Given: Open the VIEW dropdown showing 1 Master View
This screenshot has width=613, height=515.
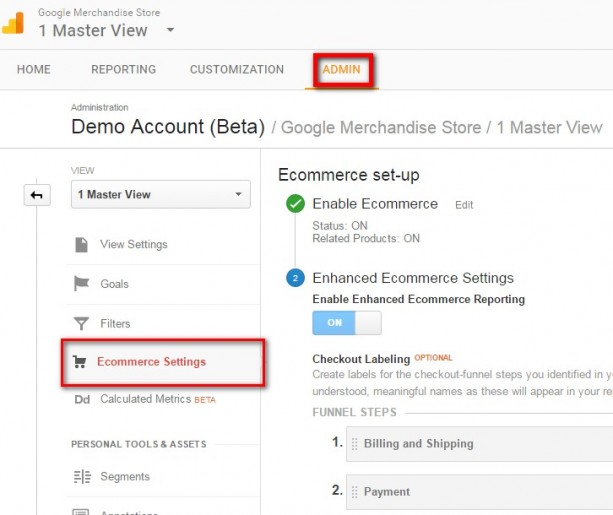Looking at the screenshot, I should click(161, 194).
